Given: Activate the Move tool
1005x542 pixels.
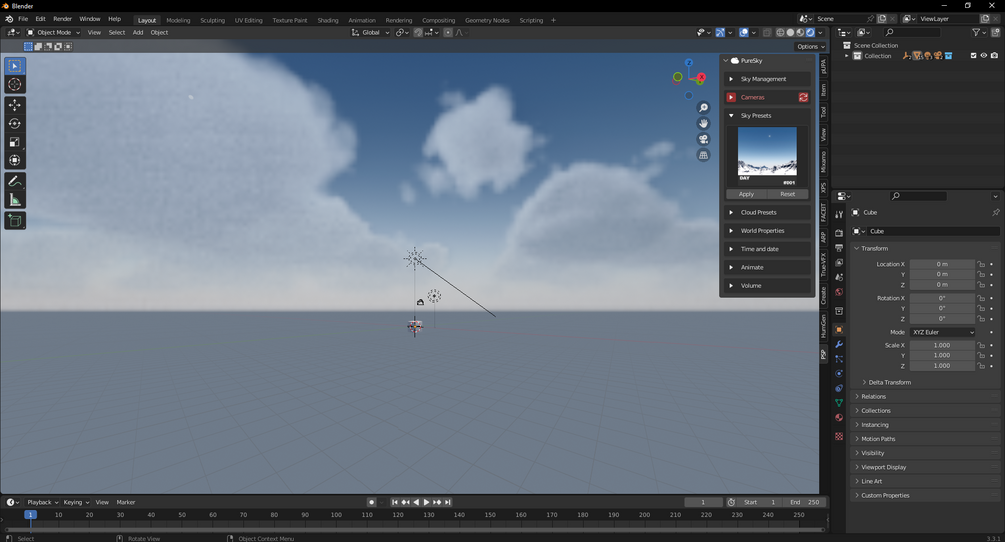Looking at the screenshot, I should click(x=15, y=104).
